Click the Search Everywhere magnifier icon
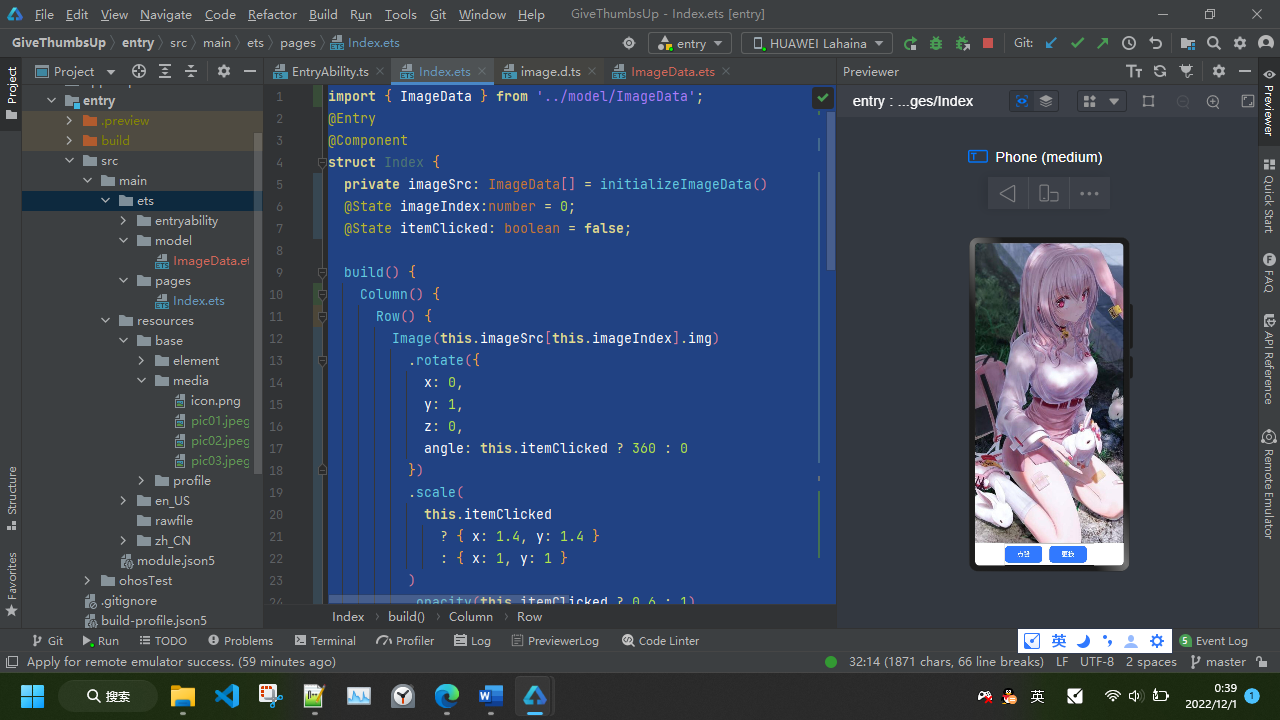The height and width of the screenshot is (720, 1280). pos(1214,43)
